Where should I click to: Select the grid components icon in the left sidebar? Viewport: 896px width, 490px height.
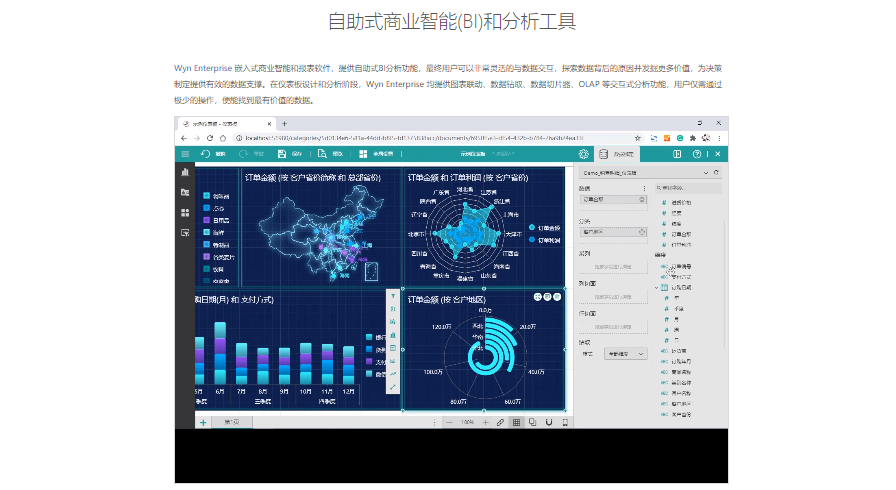185,212
